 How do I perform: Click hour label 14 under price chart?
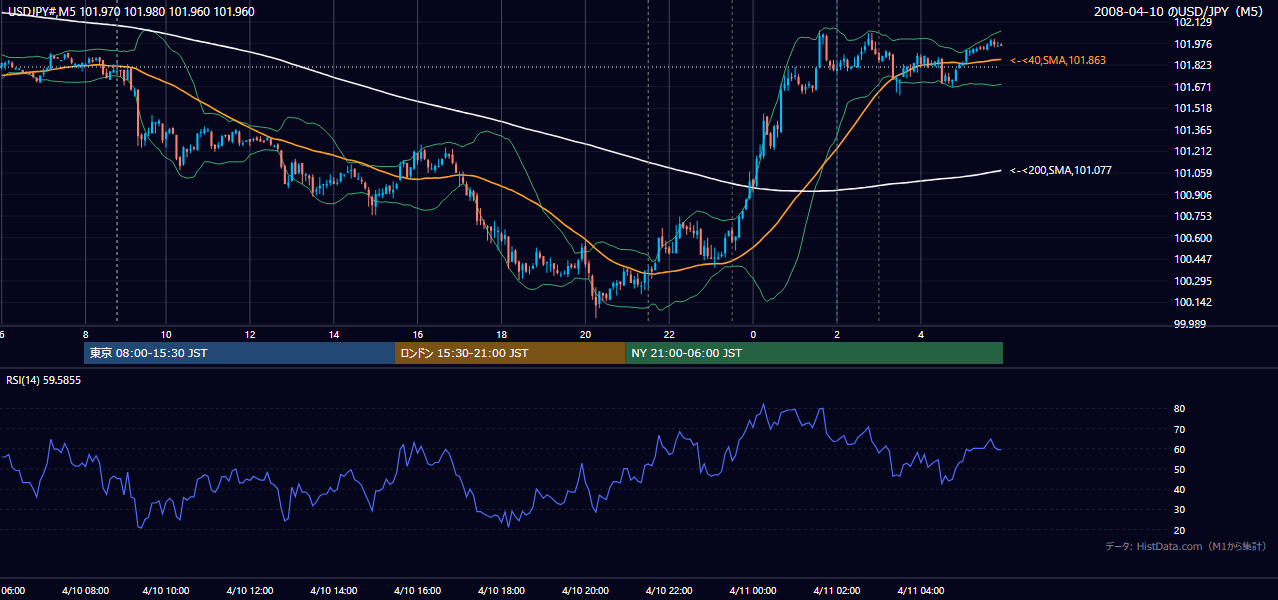[335, 335]
